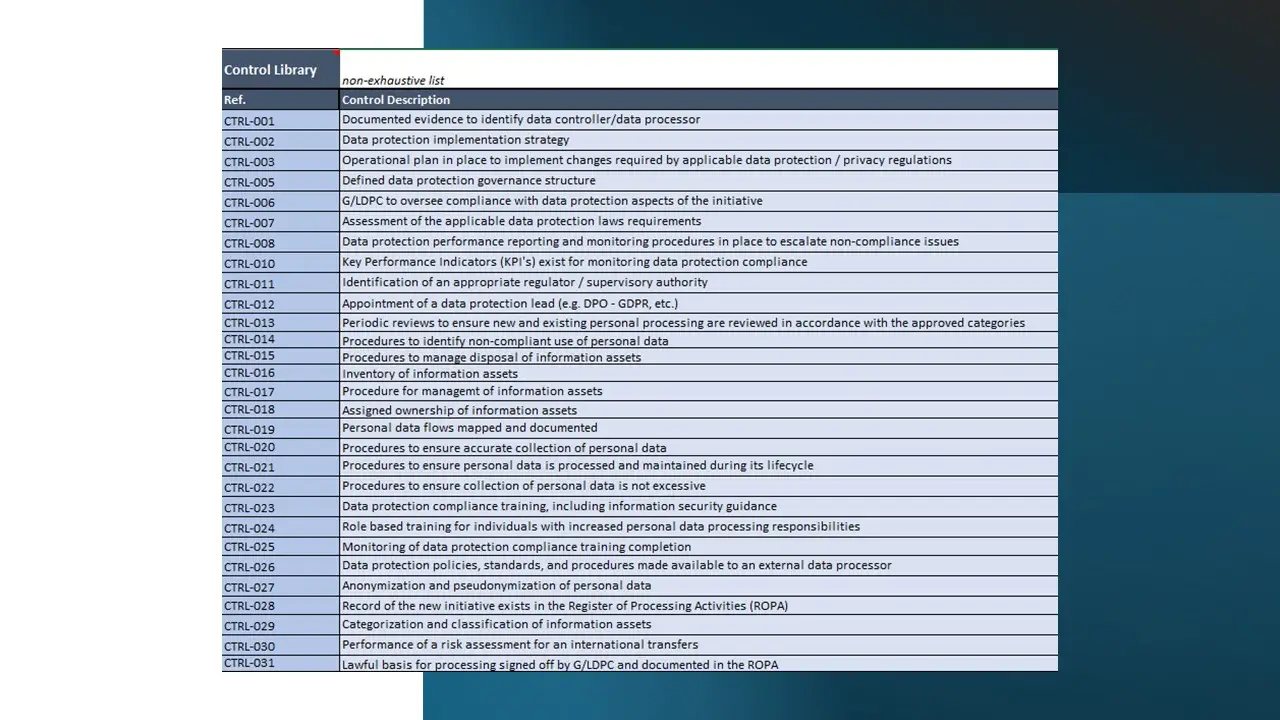The width and height of the screenshot is (1280, 720).
Task: Select the 'Control Description' column header
Action: [x=396, y=100]
